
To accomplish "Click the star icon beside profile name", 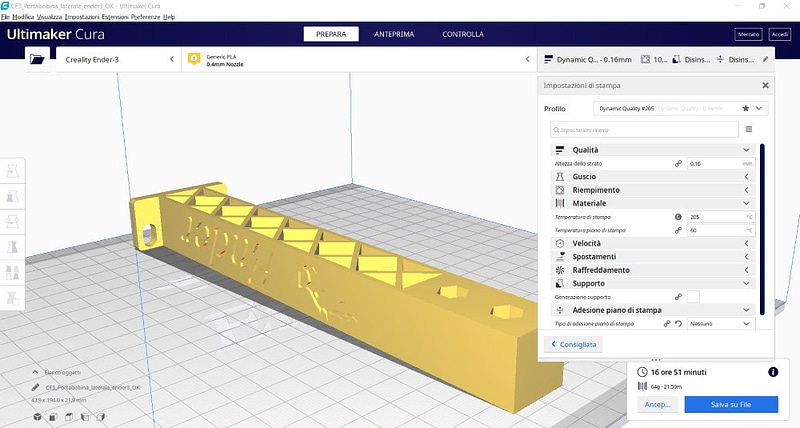I will click(x=745, y=108).
